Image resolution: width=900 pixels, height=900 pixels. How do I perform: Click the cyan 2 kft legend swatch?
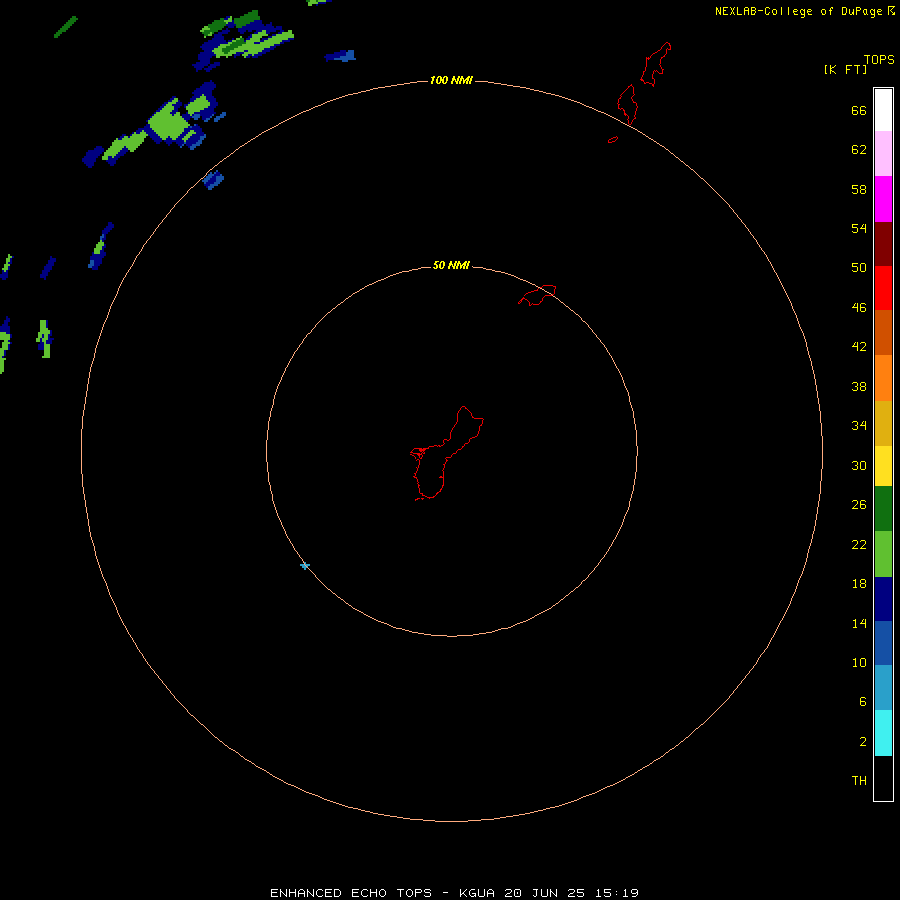pyautogui.click(x=883, y=733)
